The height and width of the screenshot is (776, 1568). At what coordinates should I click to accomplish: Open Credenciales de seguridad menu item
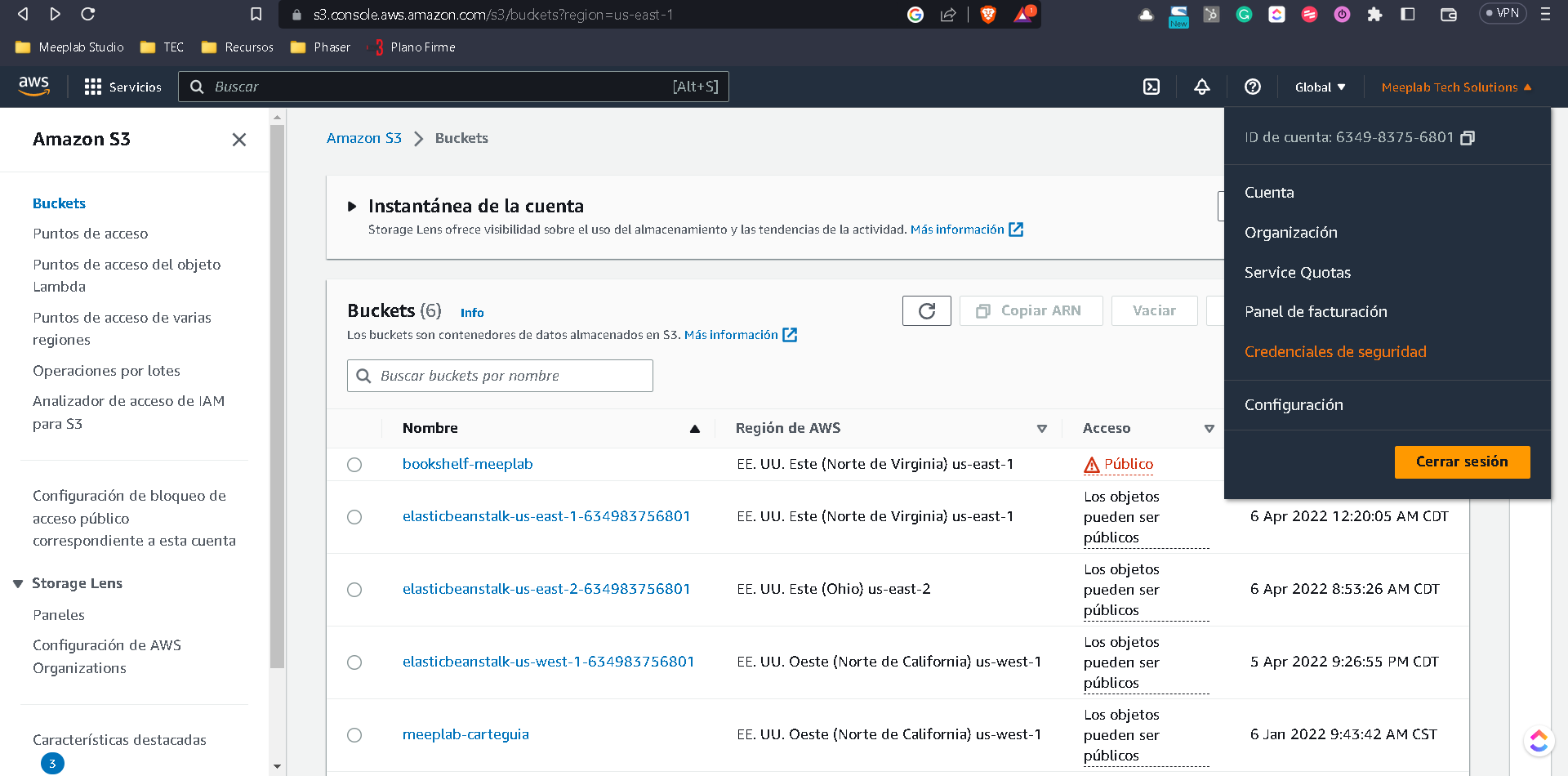click(1335, 352)
